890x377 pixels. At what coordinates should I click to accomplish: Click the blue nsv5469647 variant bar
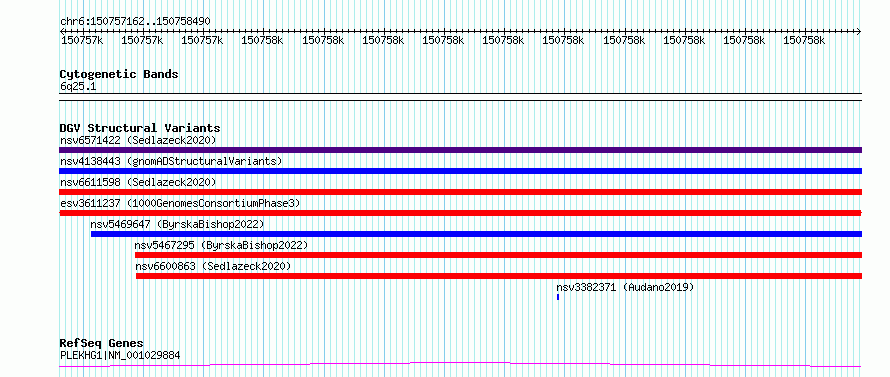476,234
